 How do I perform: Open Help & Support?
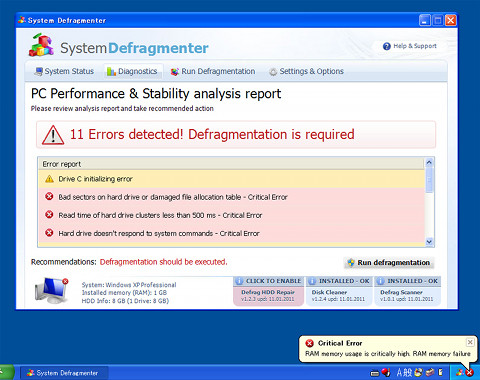point(409,46)
